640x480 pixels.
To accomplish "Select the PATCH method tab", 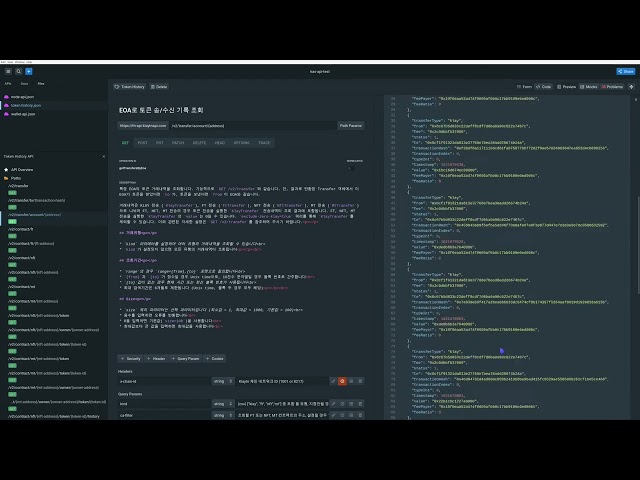I will click(x=178, y=143).
